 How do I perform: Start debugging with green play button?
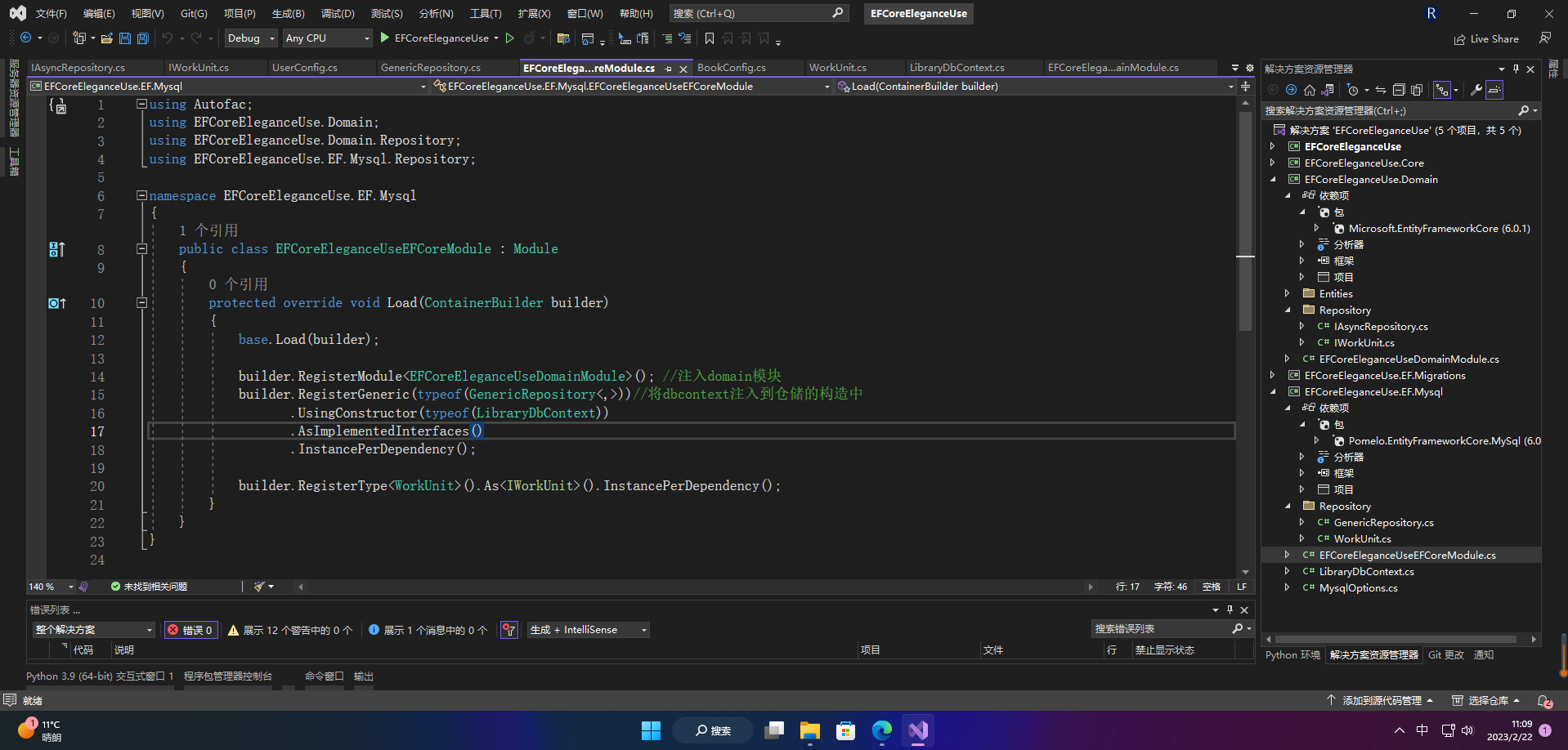click(385, 38)
